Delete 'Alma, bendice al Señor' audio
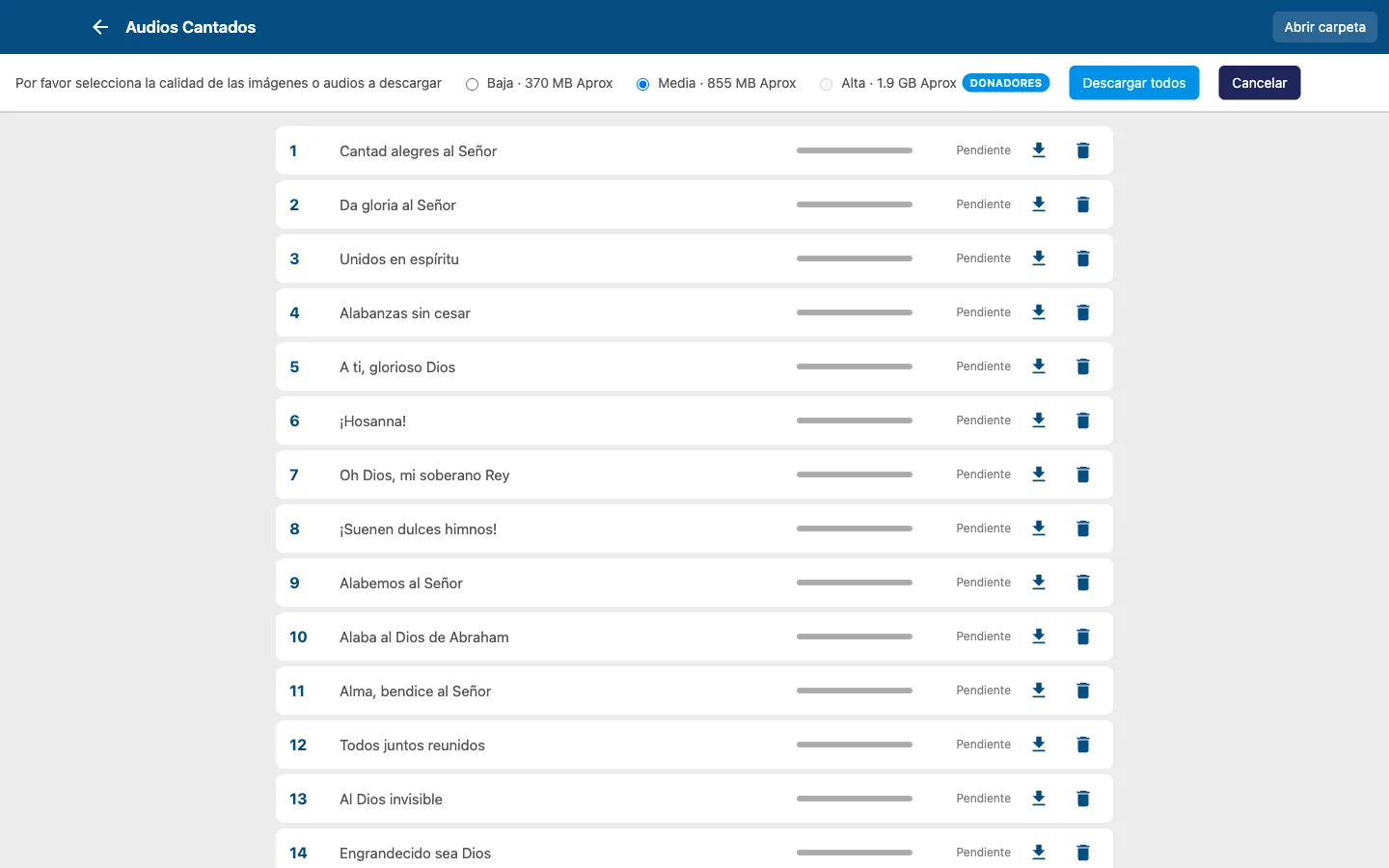 (x=1083, y=691)
